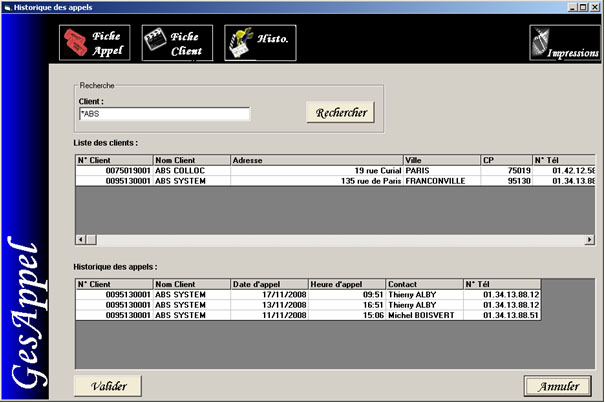Click Heure d'appel column header
This screenshot has width=605, height=403.
pyautogui.click(x=347, y=284)
